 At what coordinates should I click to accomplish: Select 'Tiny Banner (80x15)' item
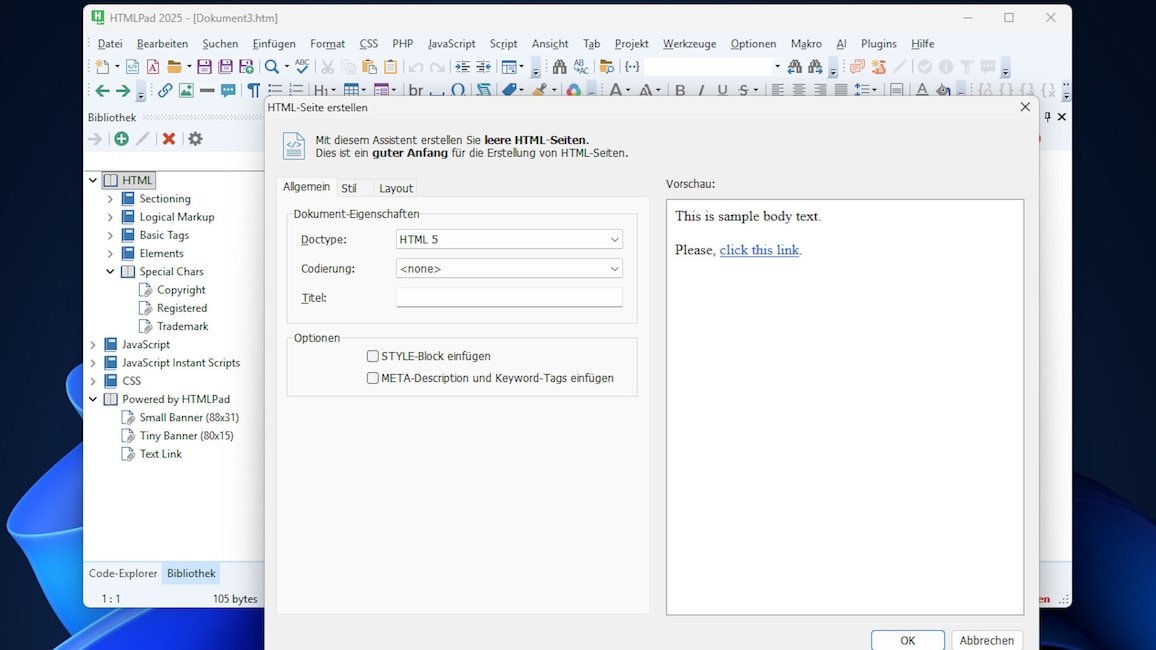click(x=187, y=436)
